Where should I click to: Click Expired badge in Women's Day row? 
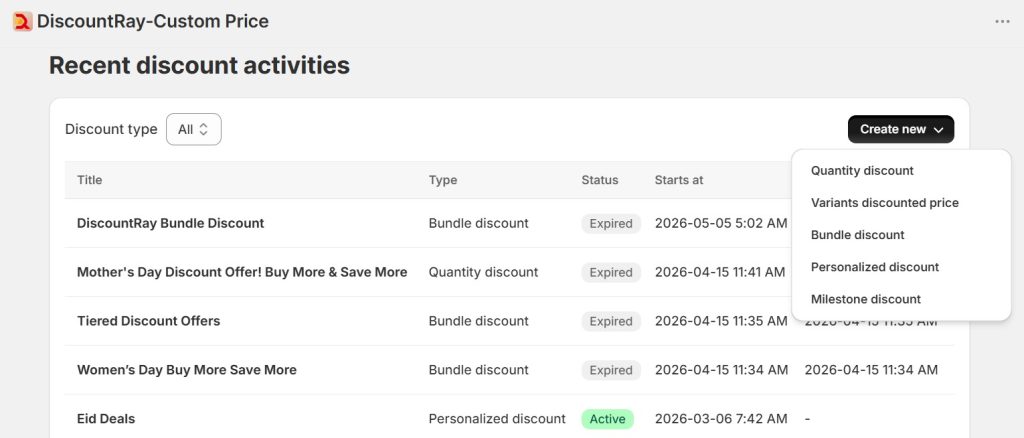point(611,370)
